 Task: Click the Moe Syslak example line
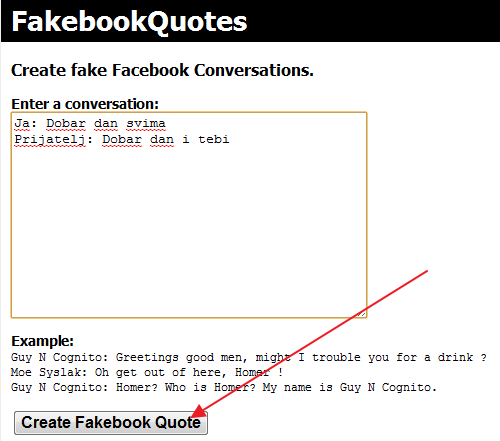[147, 372]
